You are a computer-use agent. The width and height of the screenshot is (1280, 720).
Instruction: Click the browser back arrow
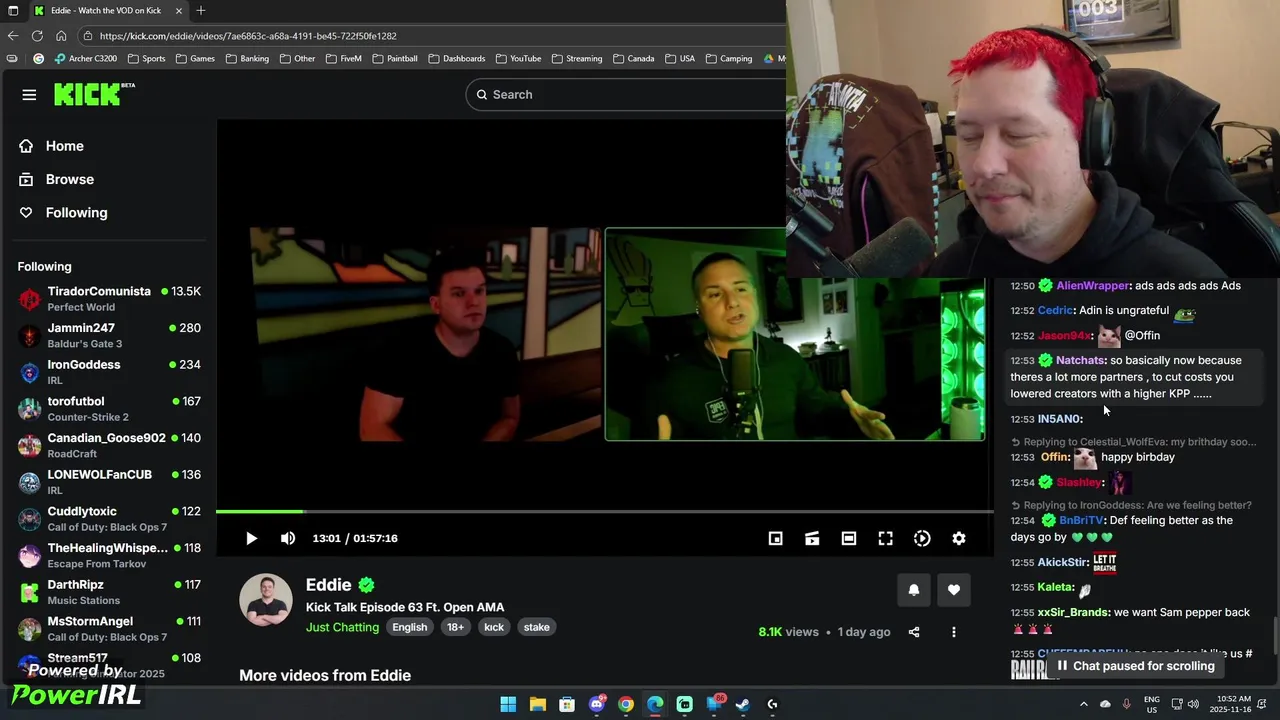[x=13, y=36]
